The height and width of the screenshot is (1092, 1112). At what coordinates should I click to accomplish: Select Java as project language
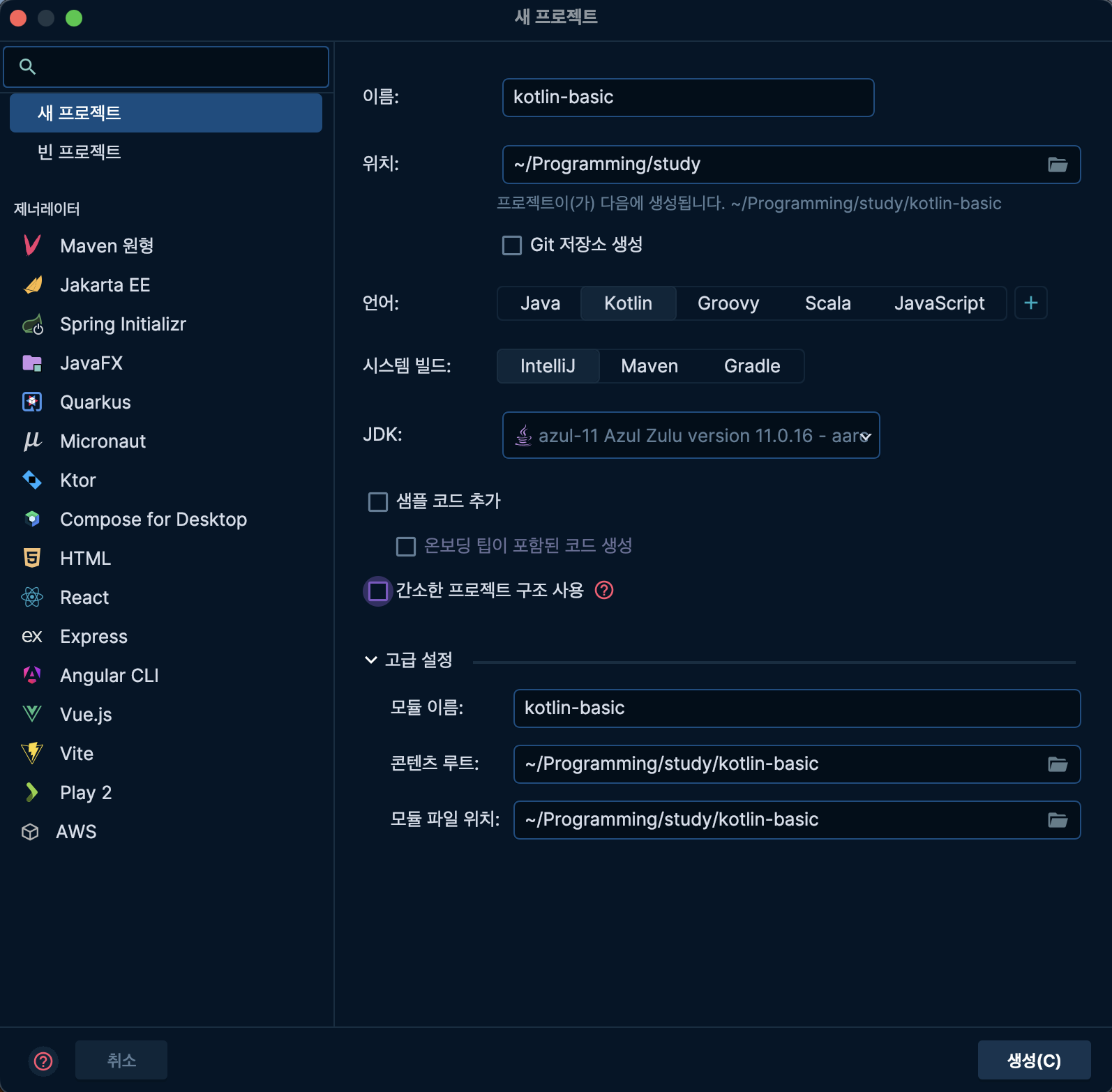point(540,303)
